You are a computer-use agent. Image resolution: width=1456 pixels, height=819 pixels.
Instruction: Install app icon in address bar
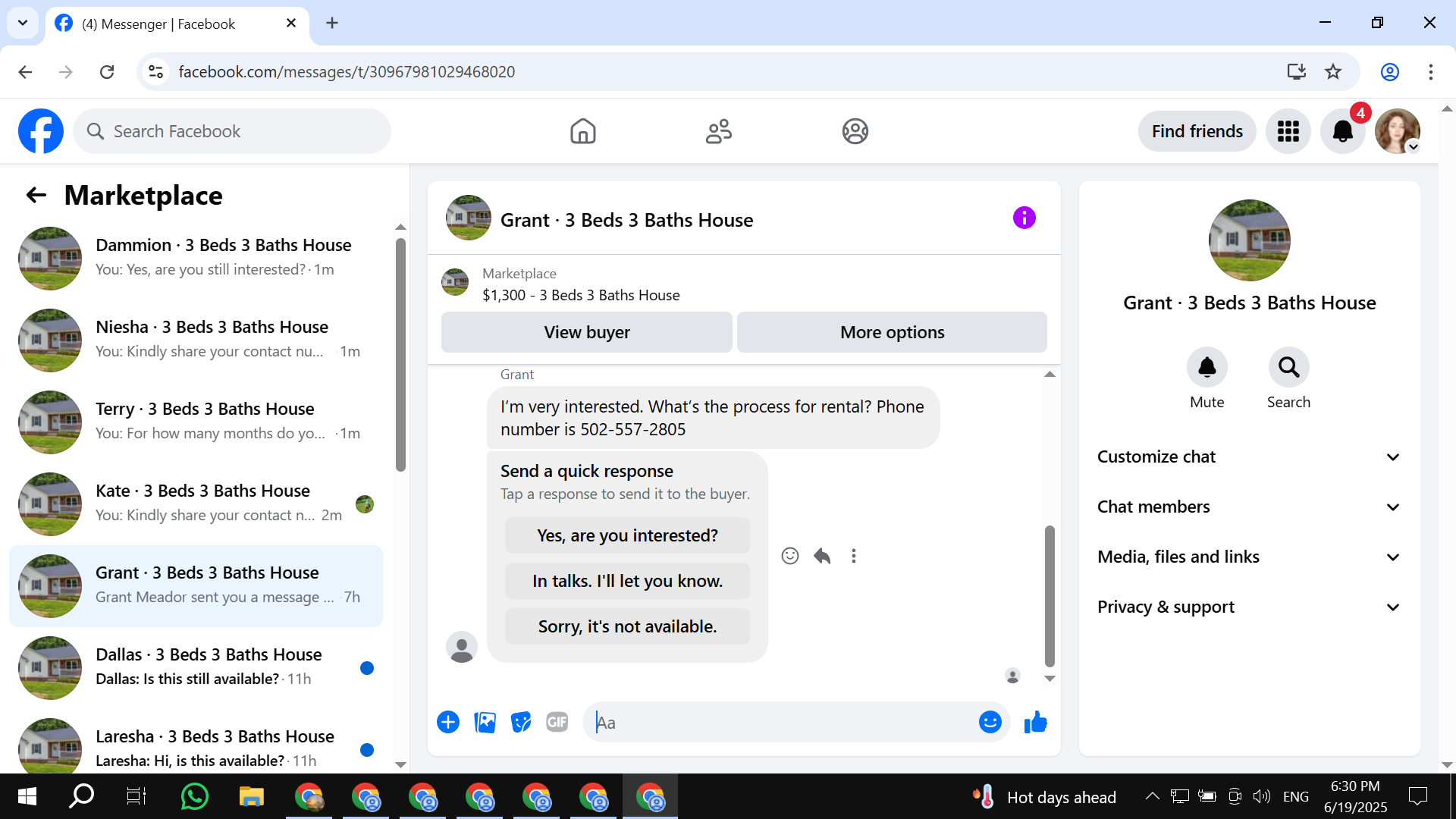point(1297,71)
